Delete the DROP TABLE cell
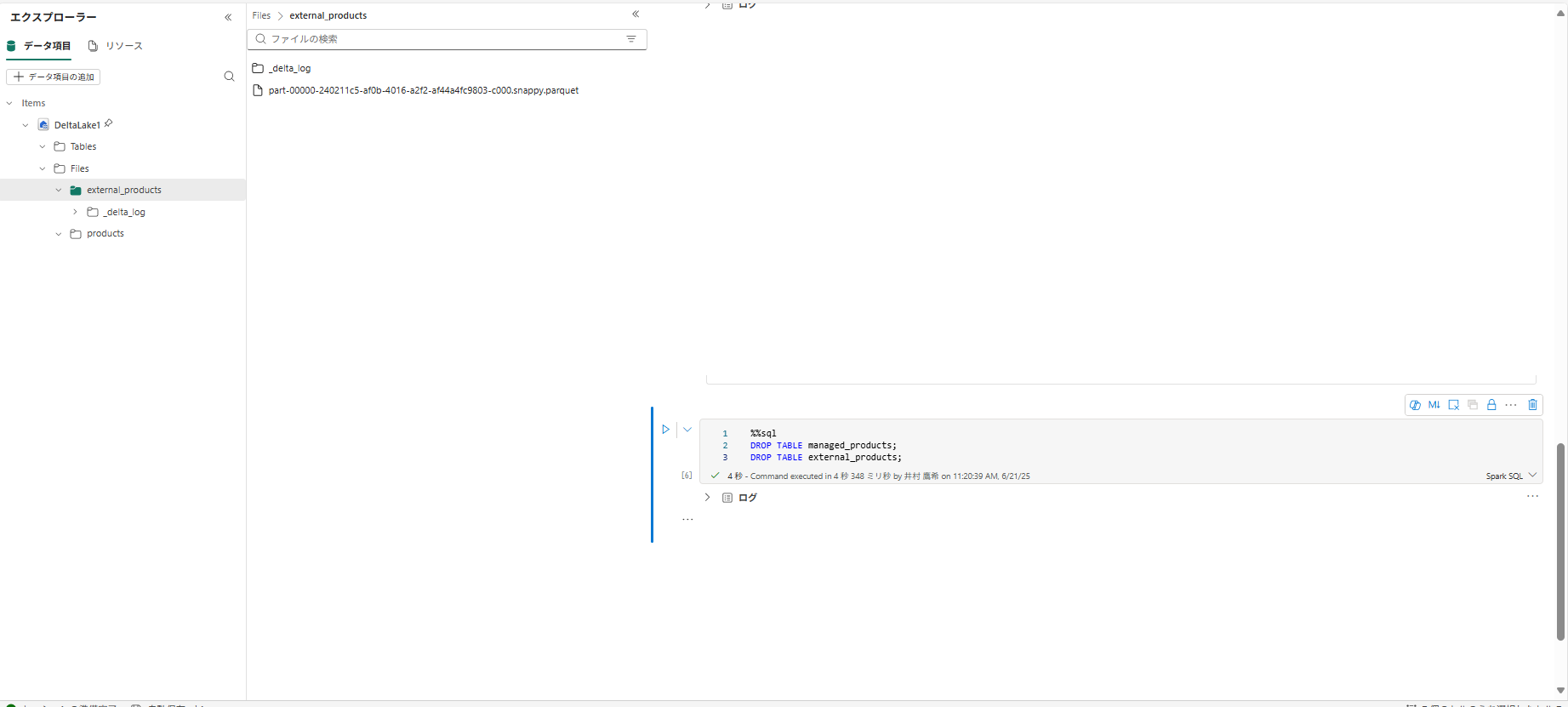 [x=1532, y=405]
